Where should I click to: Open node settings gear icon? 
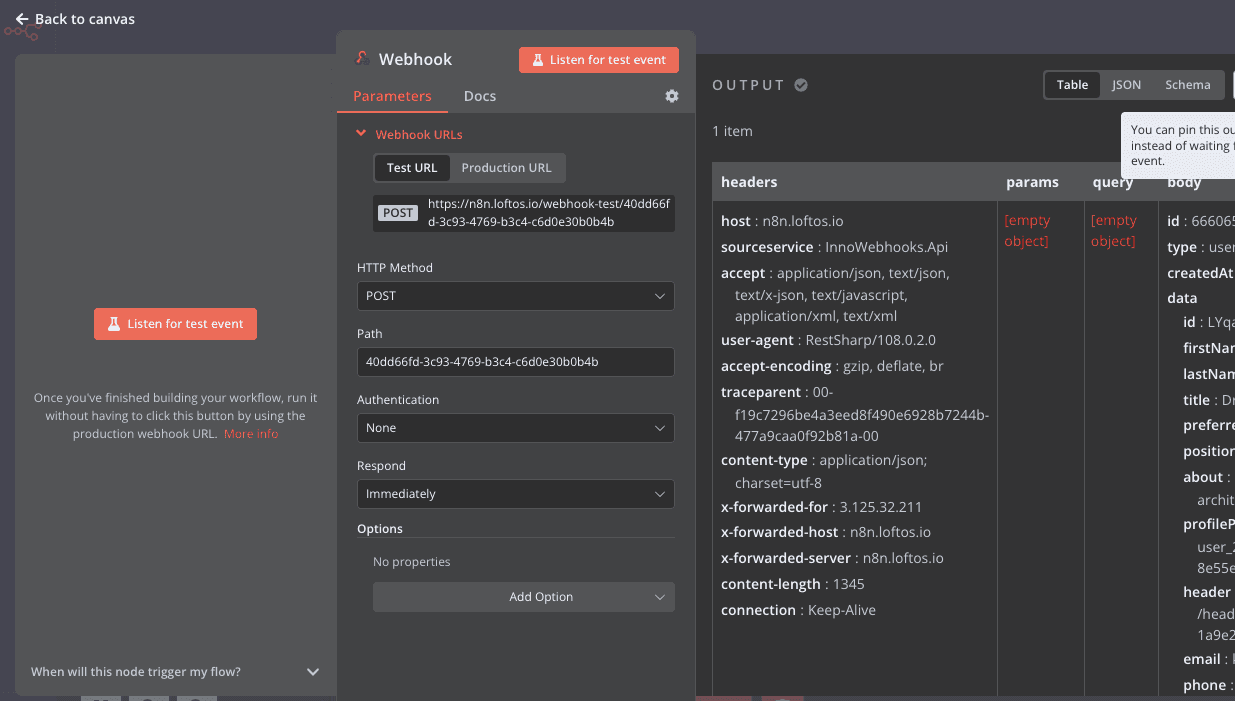[672, 96]
